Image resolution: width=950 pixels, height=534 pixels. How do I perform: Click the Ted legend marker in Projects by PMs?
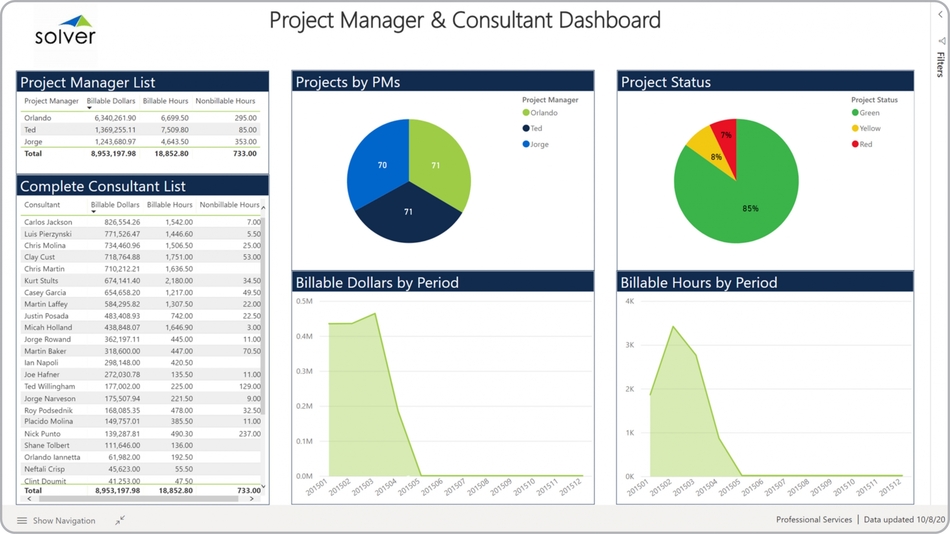(526, 129)
